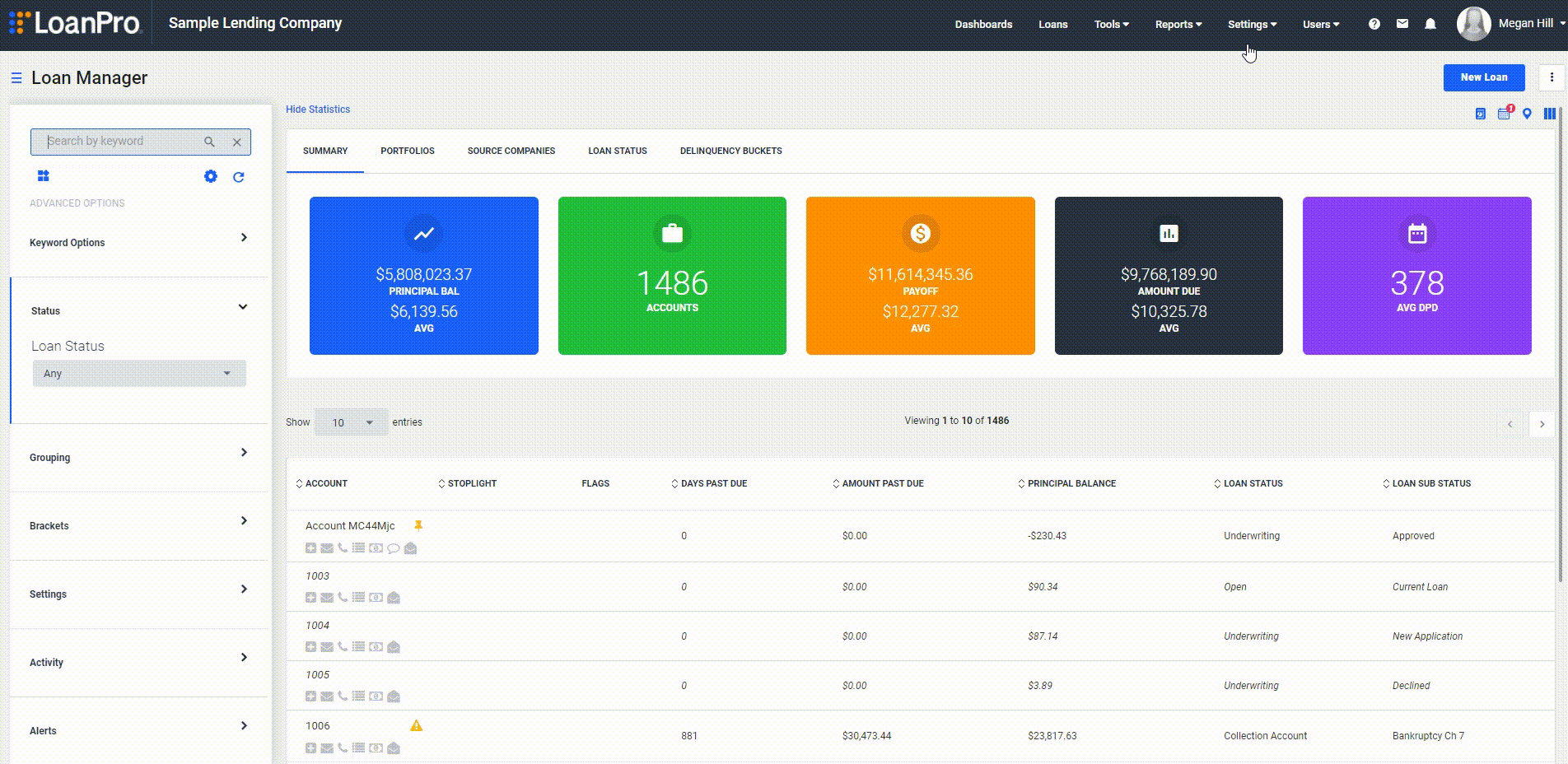The image size is (1568, 764).
Task: Click the plus icon under loan 1003
Action: tap(310, 598)
